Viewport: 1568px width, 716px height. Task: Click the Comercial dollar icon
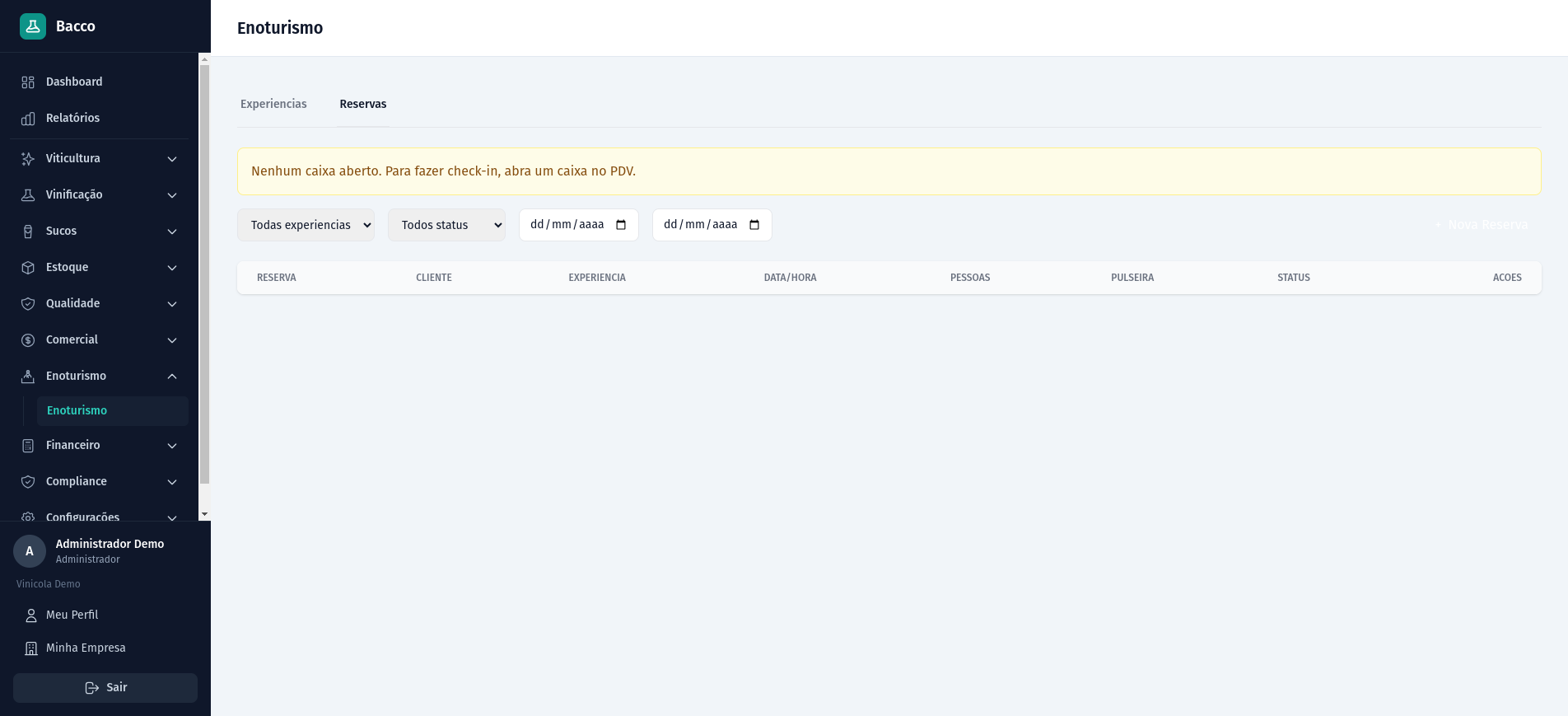tap(28, 340)
